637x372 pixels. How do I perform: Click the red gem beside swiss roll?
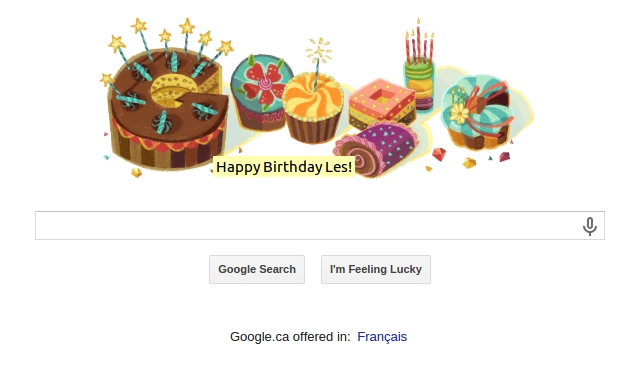[x=439, y=154]
